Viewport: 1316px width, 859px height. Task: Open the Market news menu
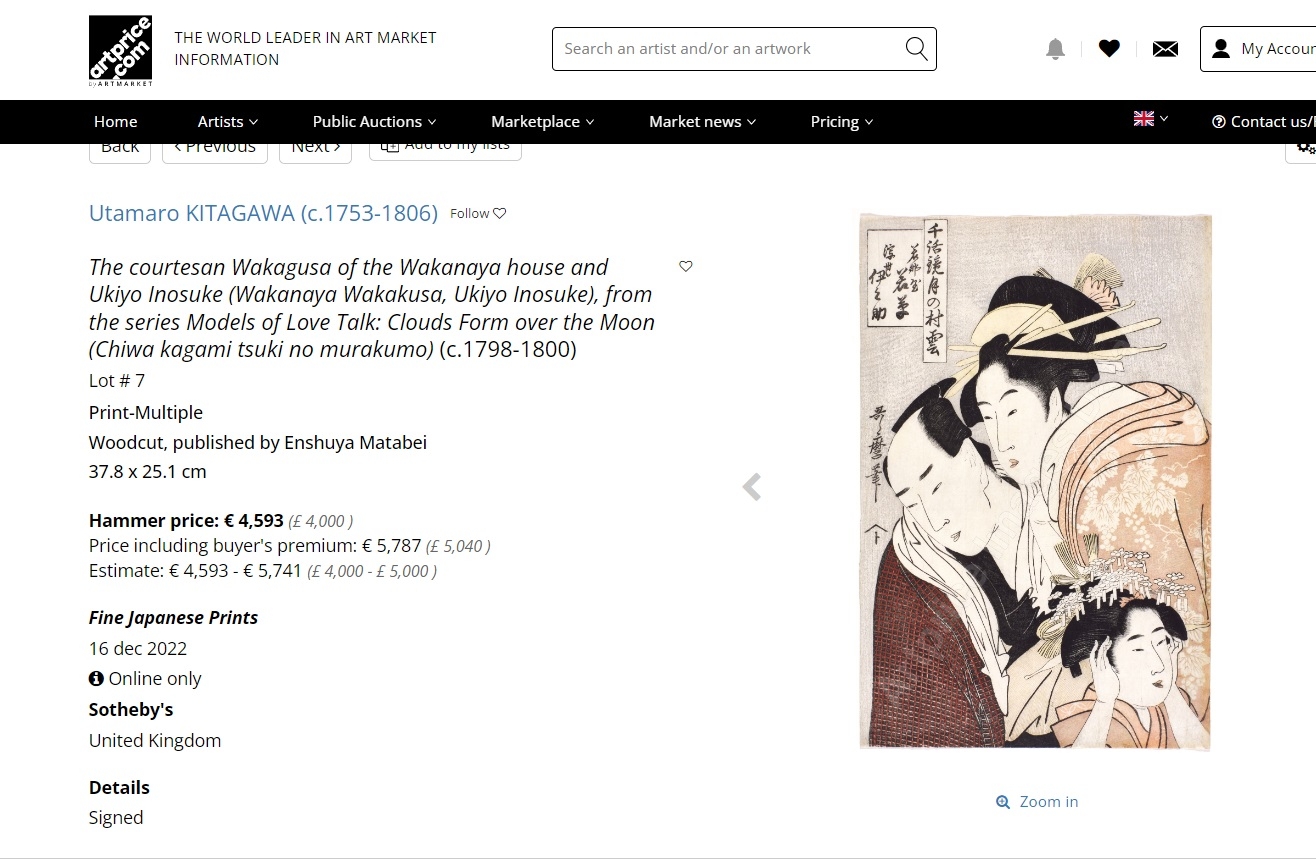pyautogui.click(x=703, y=121)
